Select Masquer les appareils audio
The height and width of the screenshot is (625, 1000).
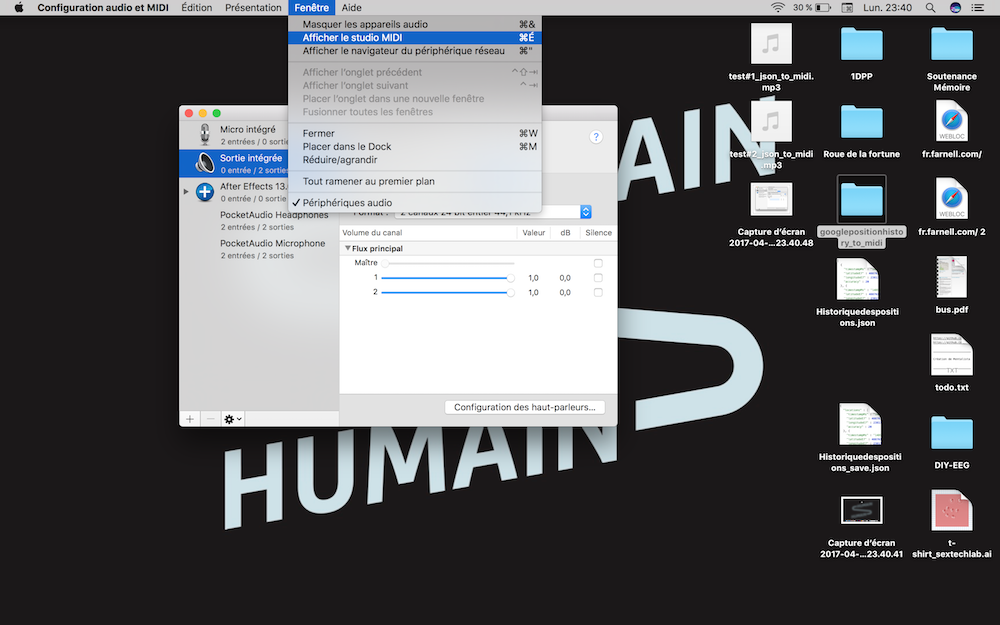click(365, 24)
